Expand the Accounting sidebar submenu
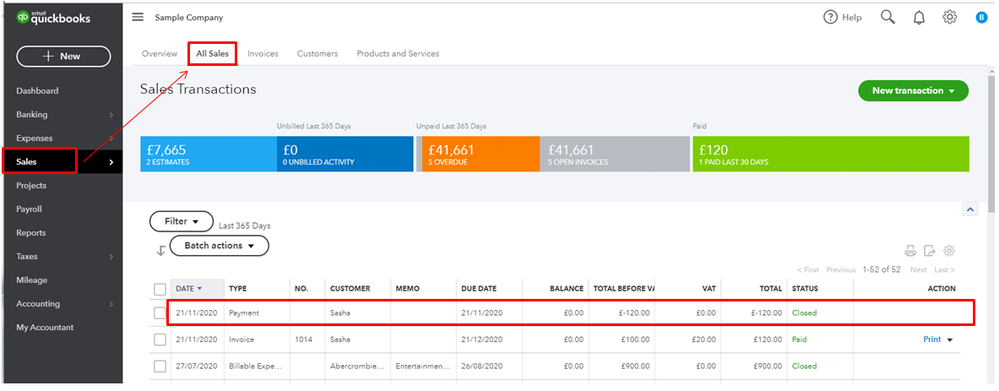The image size is (999, 391). coord(111,304)
